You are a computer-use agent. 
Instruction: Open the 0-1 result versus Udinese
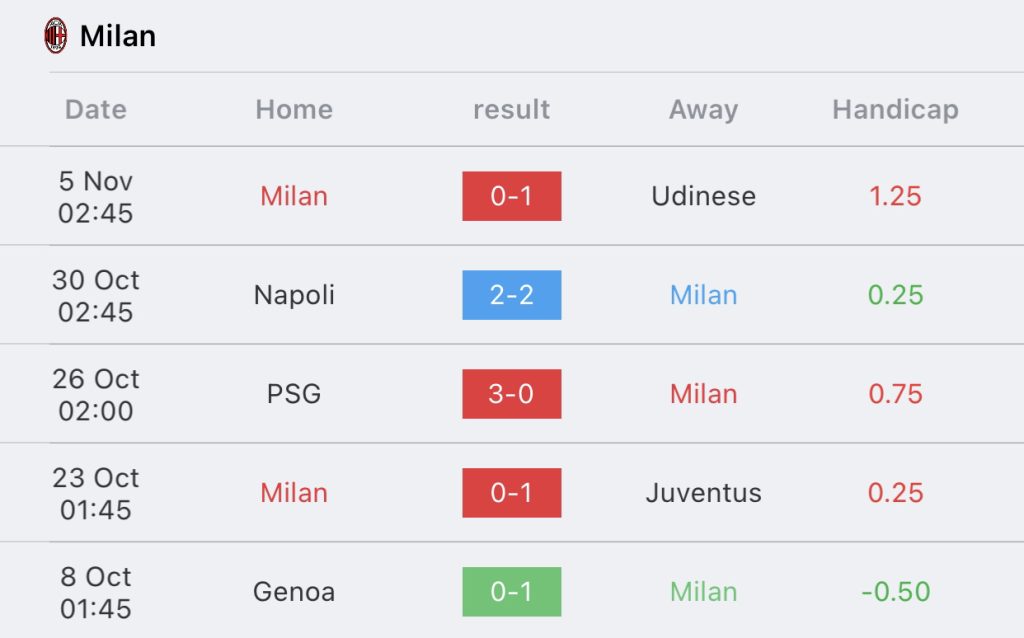511,196
